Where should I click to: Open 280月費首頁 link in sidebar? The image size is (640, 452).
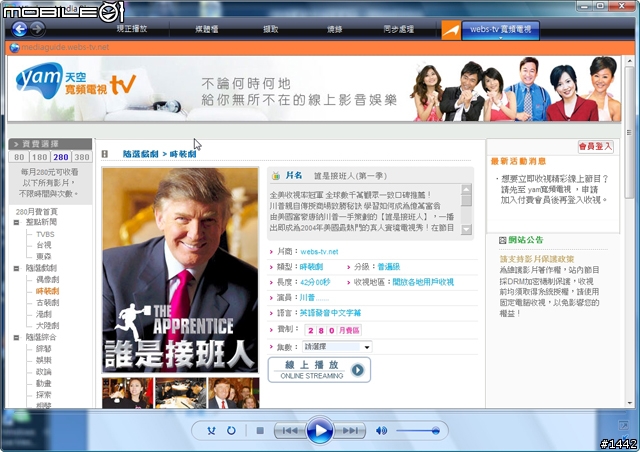(x=37, y=212)
